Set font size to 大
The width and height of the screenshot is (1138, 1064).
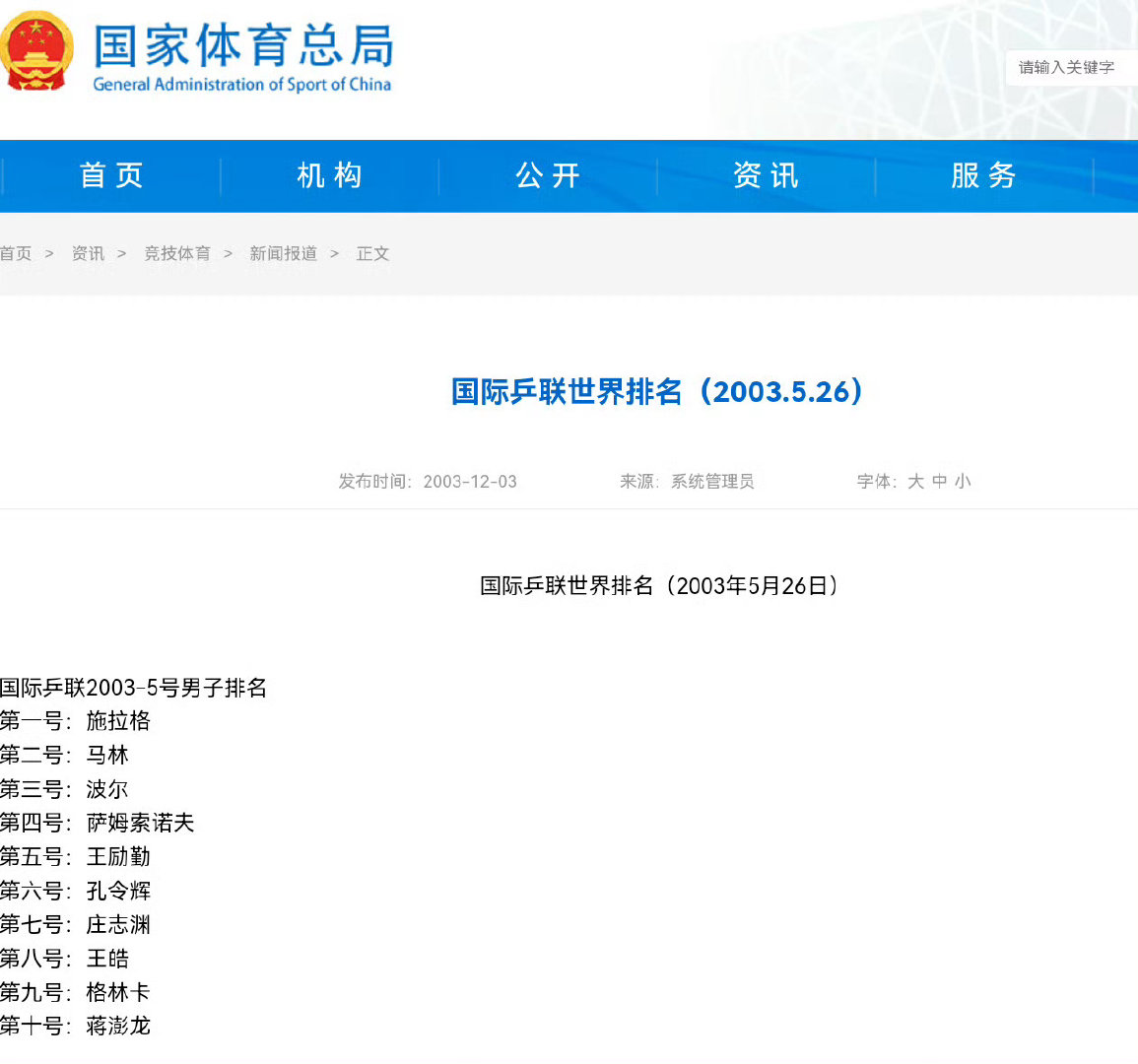point(916,481)
